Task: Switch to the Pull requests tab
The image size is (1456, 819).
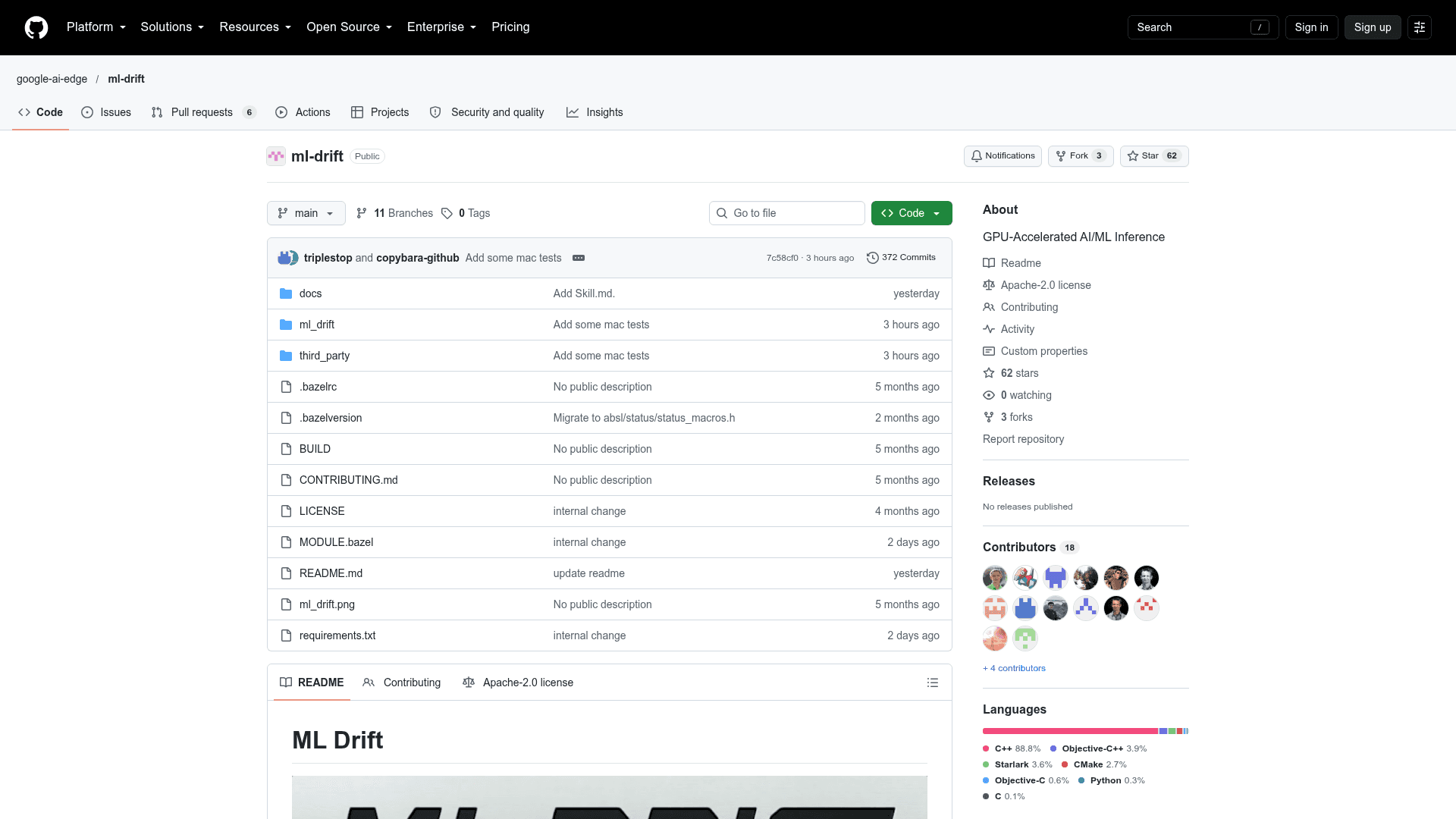Action: click(204, 112)
